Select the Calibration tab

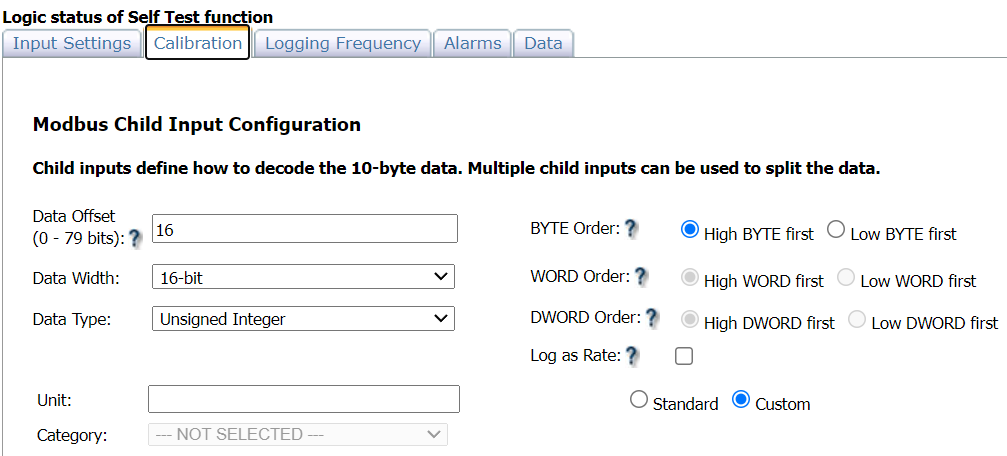tap(198, 43)
